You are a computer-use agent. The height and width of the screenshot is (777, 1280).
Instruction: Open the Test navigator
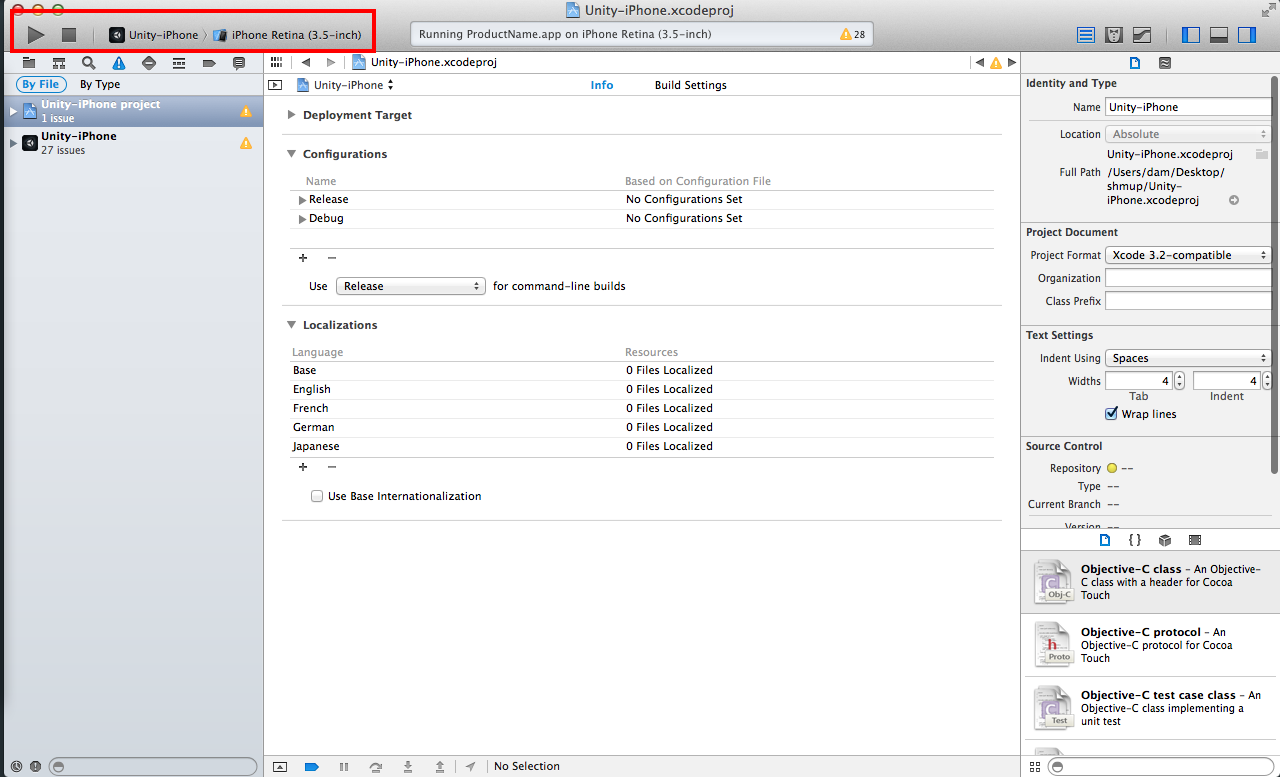coord(149,63)
